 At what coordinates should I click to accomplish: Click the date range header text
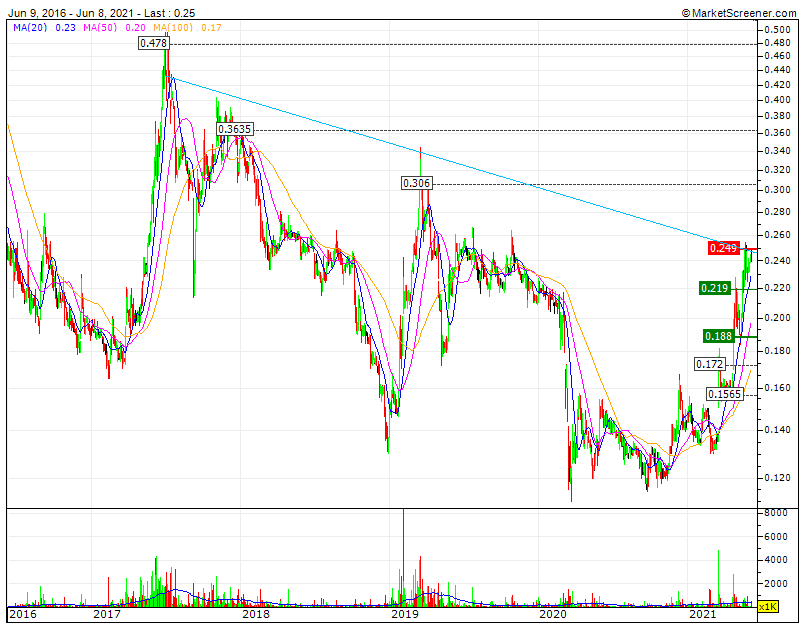(101, 13)
